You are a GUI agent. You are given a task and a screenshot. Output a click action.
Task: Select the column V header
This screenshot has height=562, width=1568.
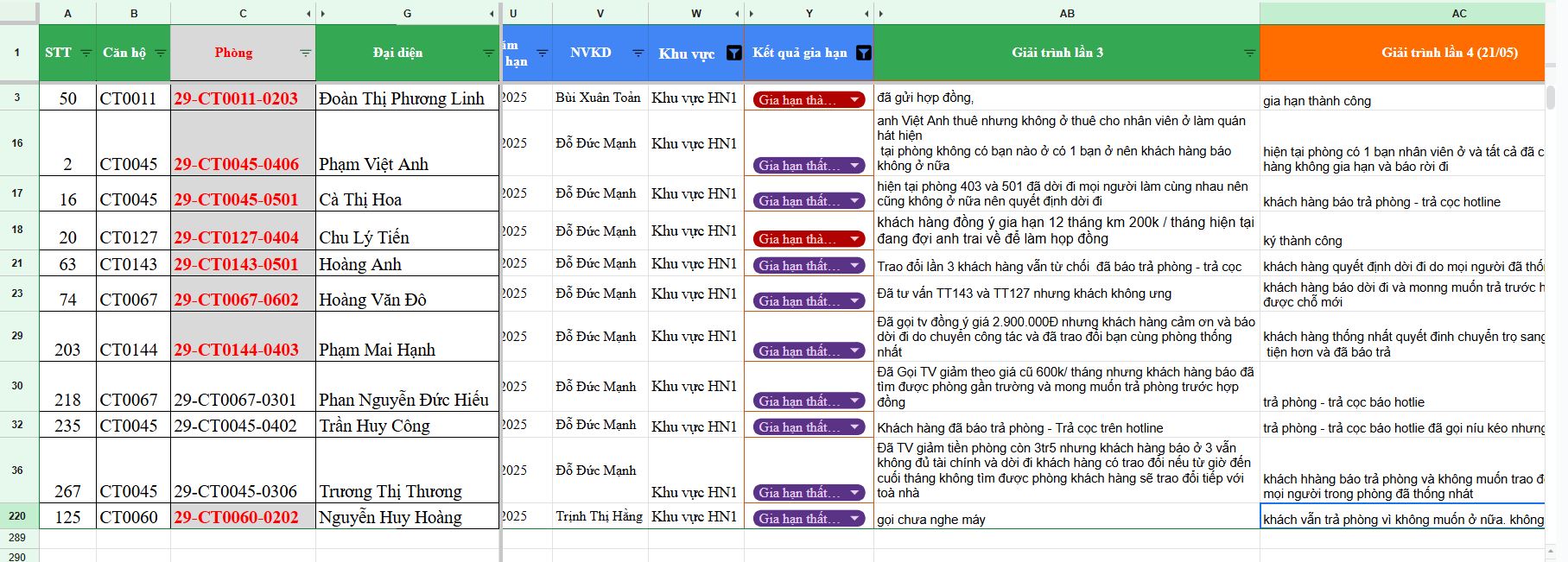pos(600,14)
